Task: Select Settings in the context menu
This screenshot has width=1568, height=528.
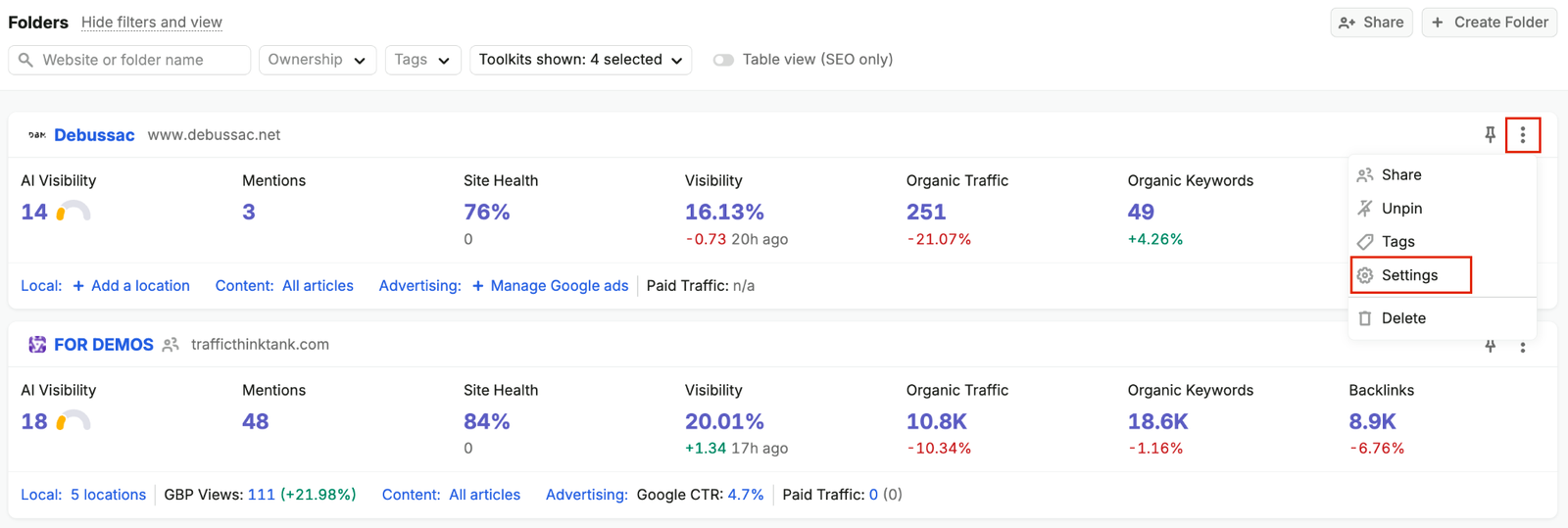Action: click(x=1410, y=275)
